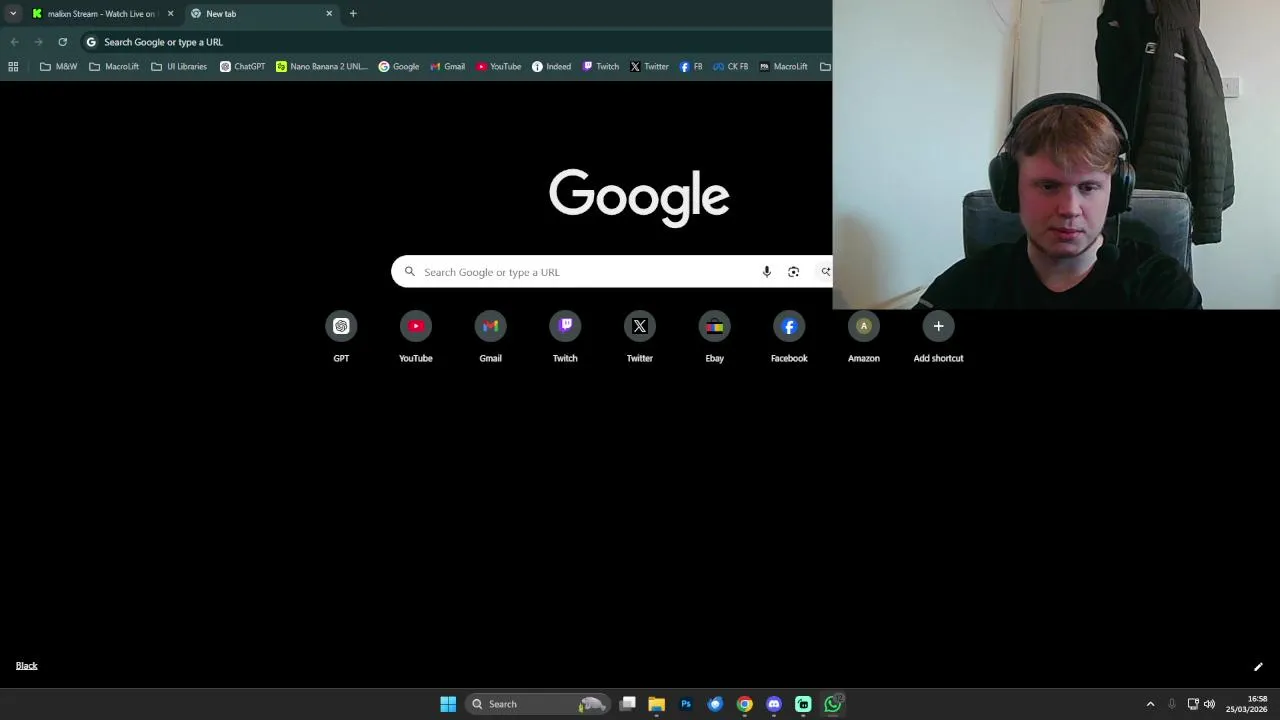Open the Amazon shortcut tile

864,337
